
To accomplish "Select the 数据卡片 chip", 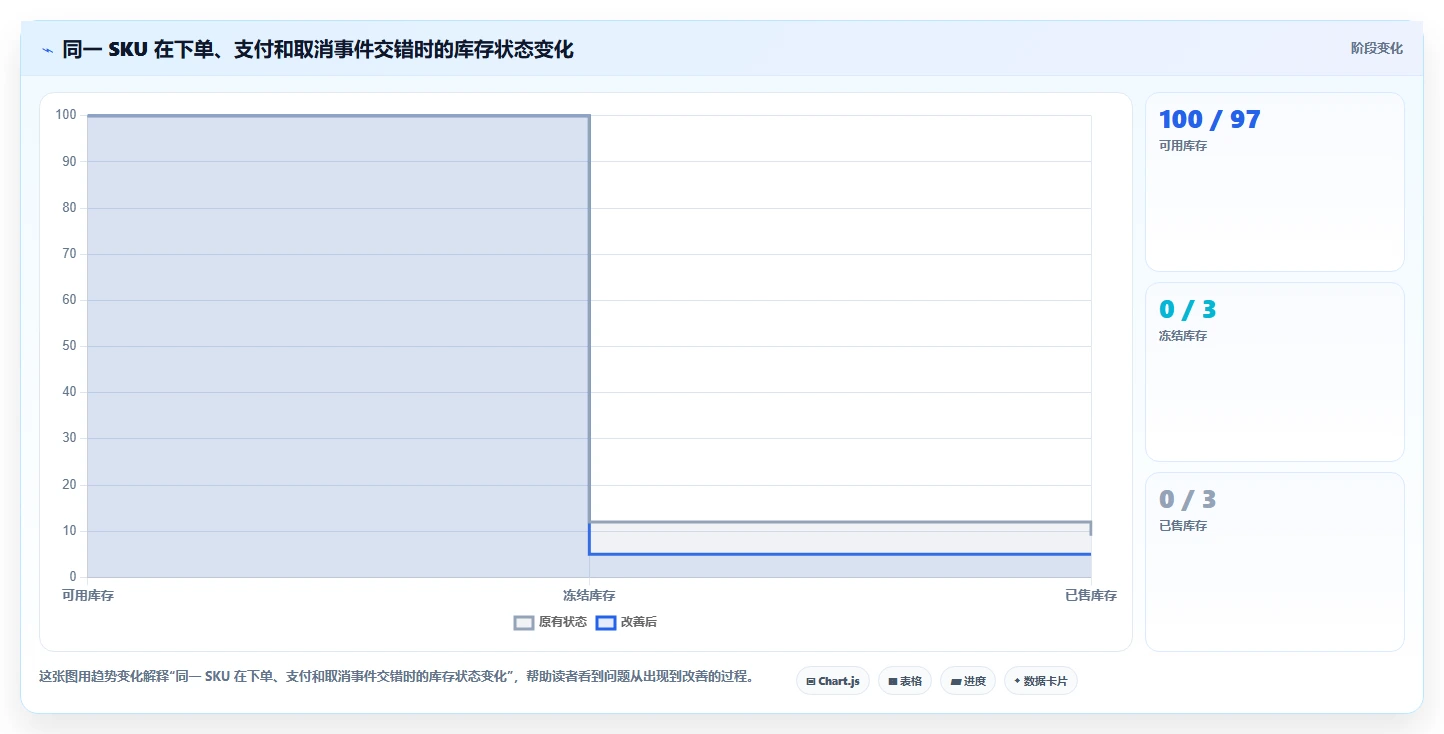I will (1040, 681).
